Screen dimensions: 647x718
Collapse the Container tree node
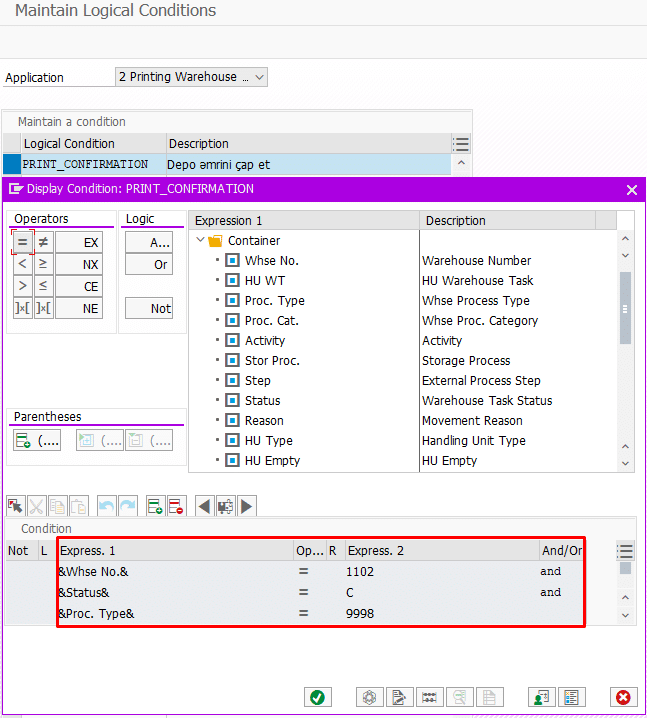(x=201, y=241)
